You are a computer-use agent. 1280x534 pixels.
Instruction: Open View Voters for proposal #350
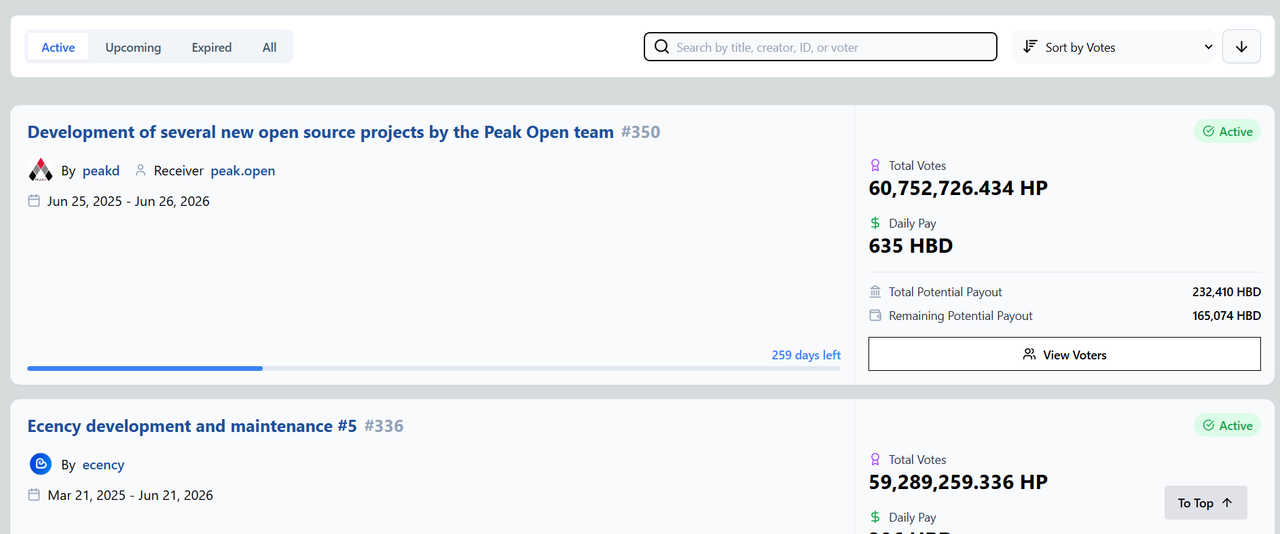[x=1064, y=354]
